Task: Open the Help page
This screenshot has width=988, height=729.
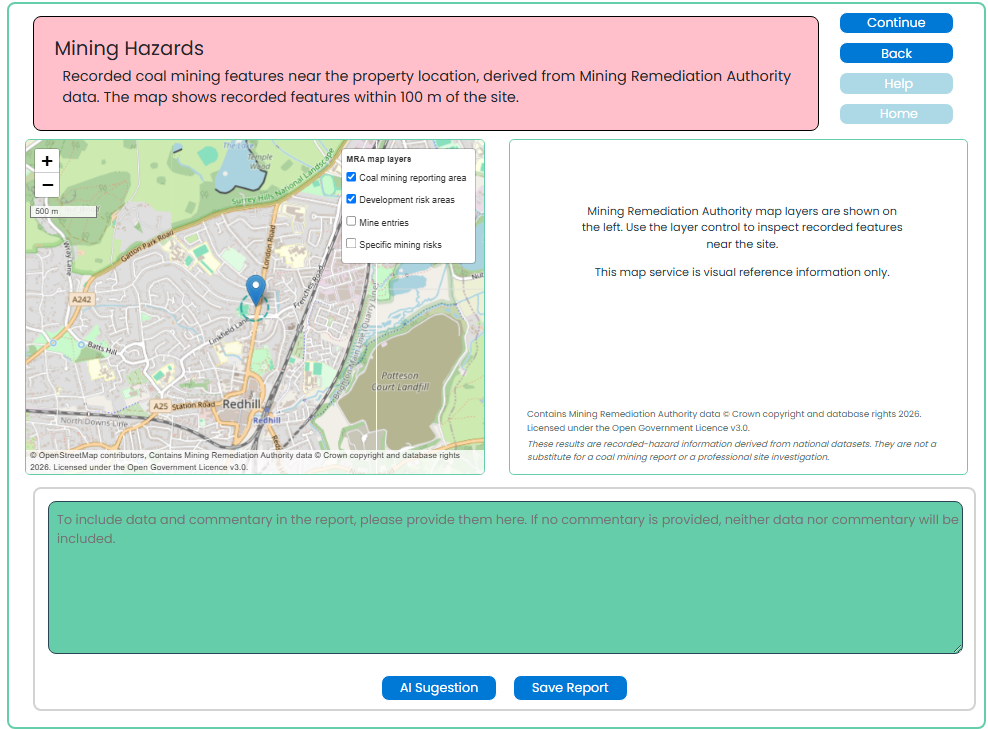Action: pos(896,84)
